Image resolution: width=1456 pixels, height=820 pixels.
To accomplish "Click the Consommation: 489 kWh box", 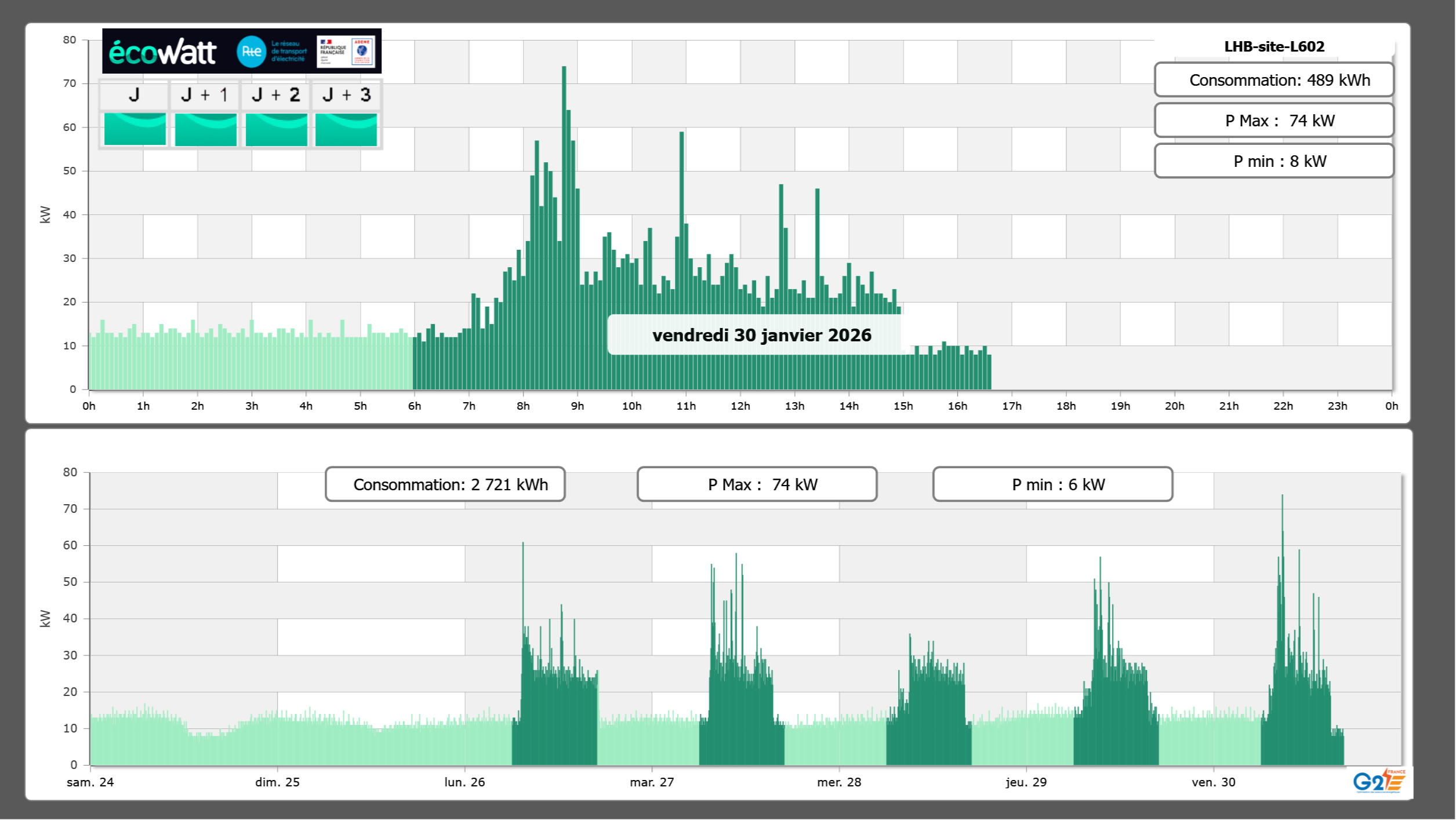I will pyautogui.click(x=1273, y=80).
